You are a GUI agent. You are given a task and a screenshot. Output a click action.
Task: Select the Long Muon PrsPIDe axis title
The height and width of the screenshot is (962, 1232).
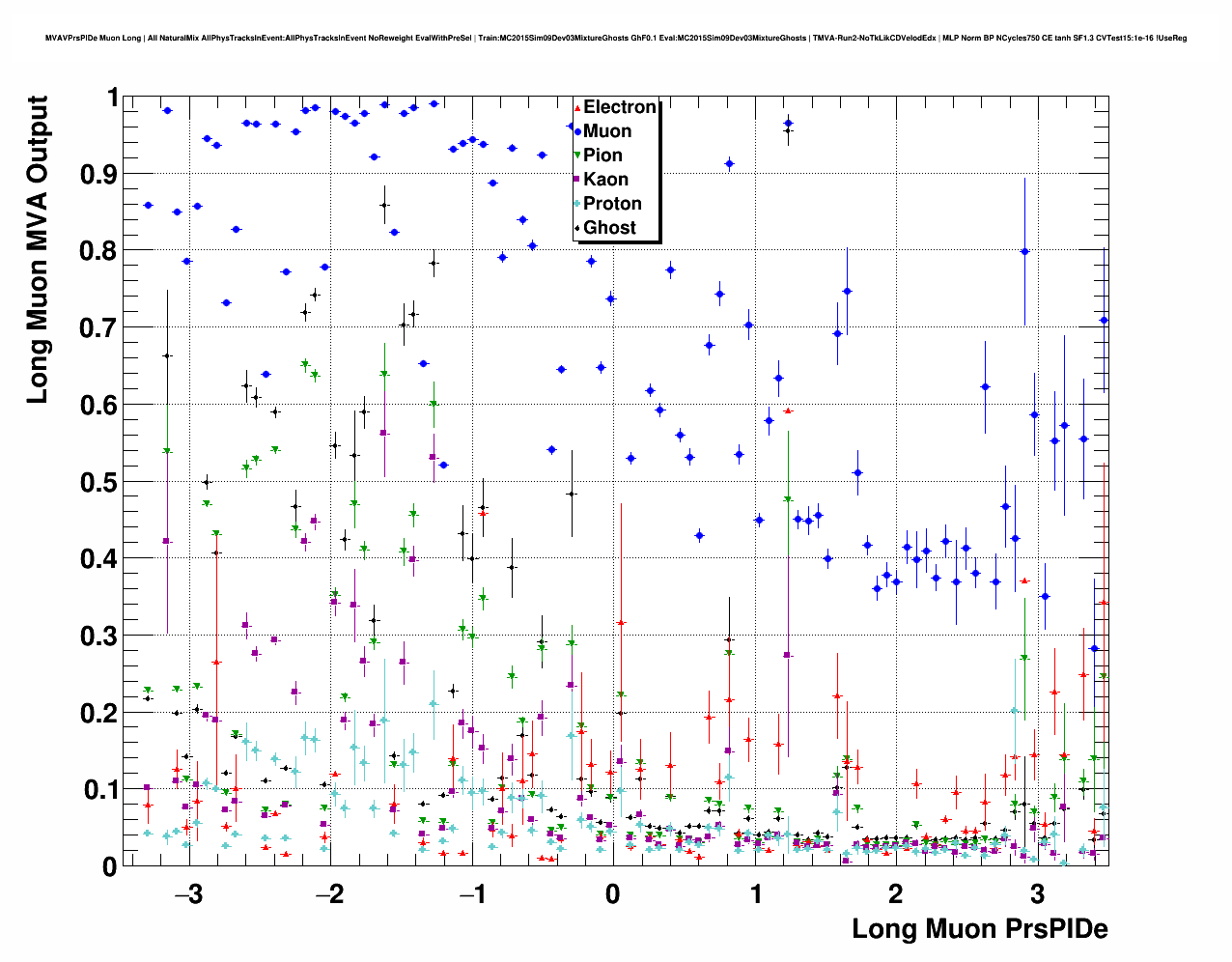coord(980,929)
